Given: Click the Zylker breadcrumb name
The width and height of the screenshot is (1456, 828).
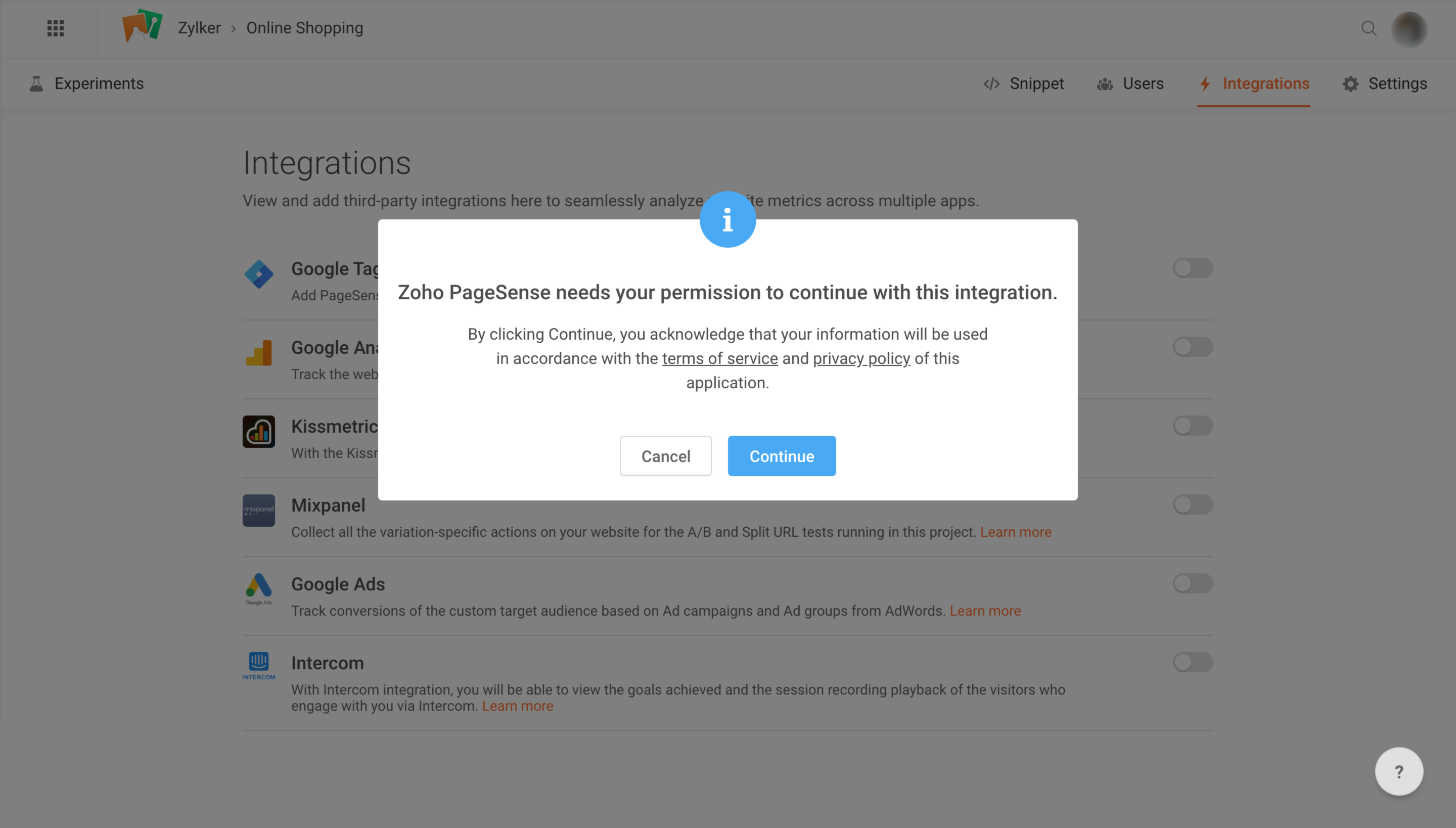Looking at the screenshot, I should click(199, 28).
